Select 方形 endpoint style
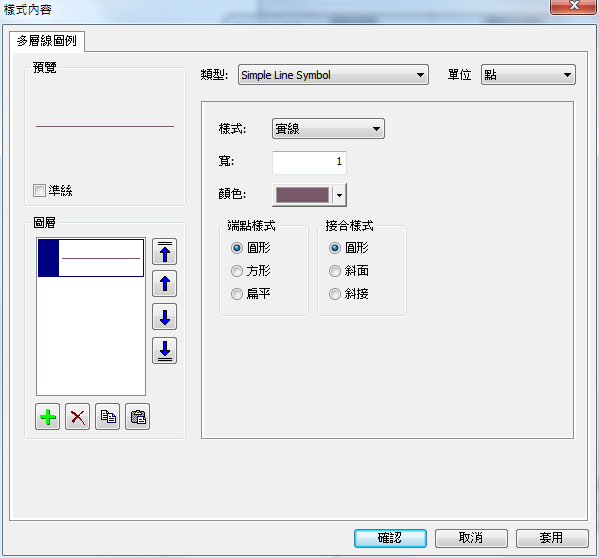Image resolution: width=599 pixels, height=558 pixels. pyautogui.click(x=237, y=271)
